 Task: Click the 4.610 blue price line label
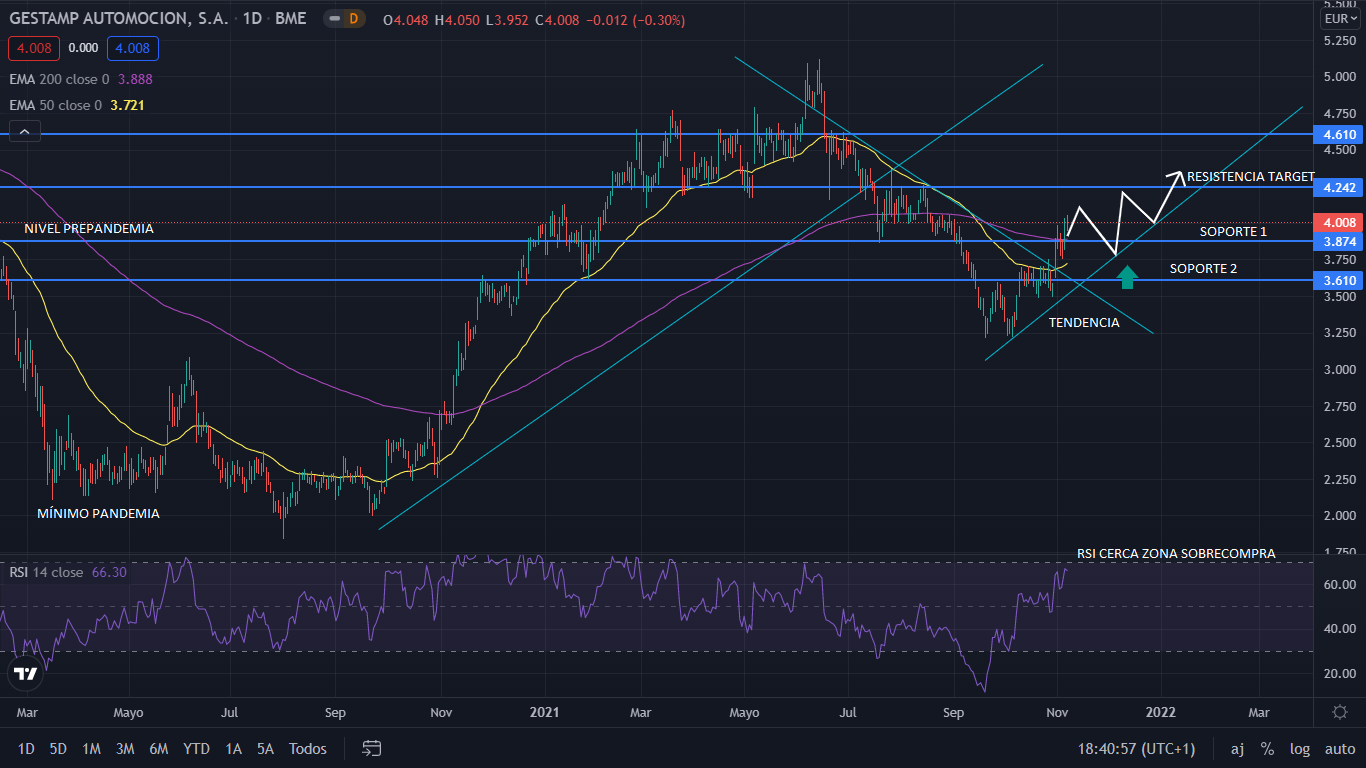(1339, 134)
